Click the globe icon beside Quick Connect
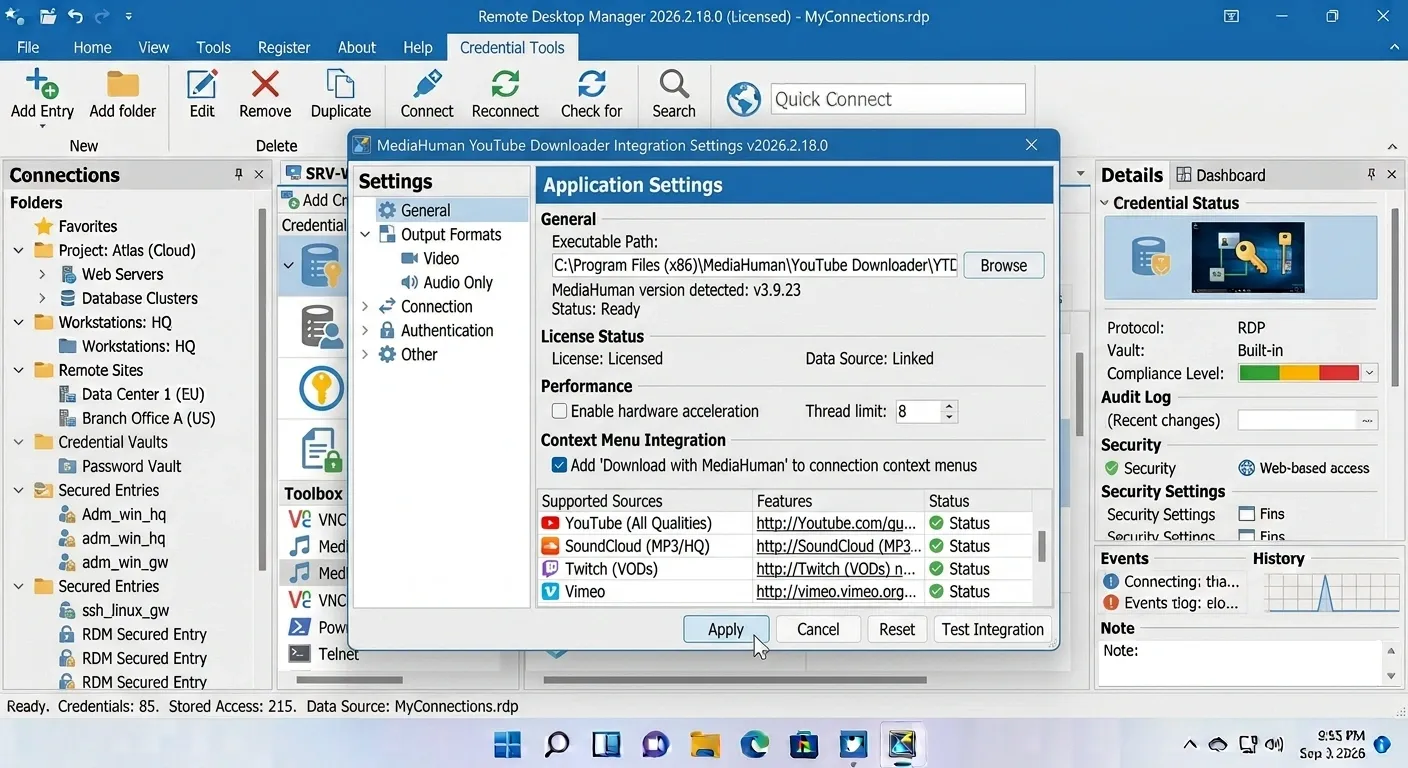The image size is (1408, 768). pos(744,99)
